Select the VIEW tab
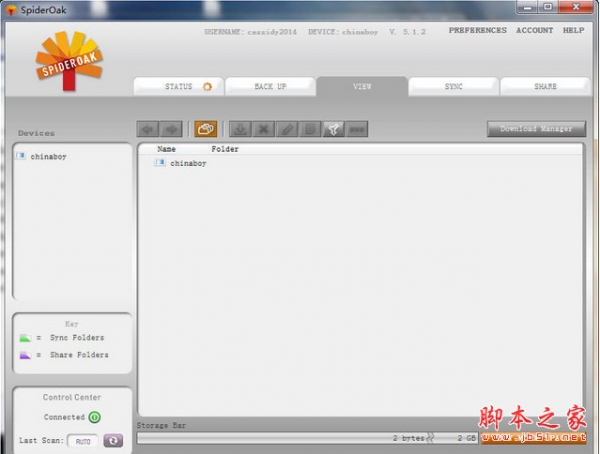Image resolution: width=600 pixels, height=454 pixels. pos(362,87)
